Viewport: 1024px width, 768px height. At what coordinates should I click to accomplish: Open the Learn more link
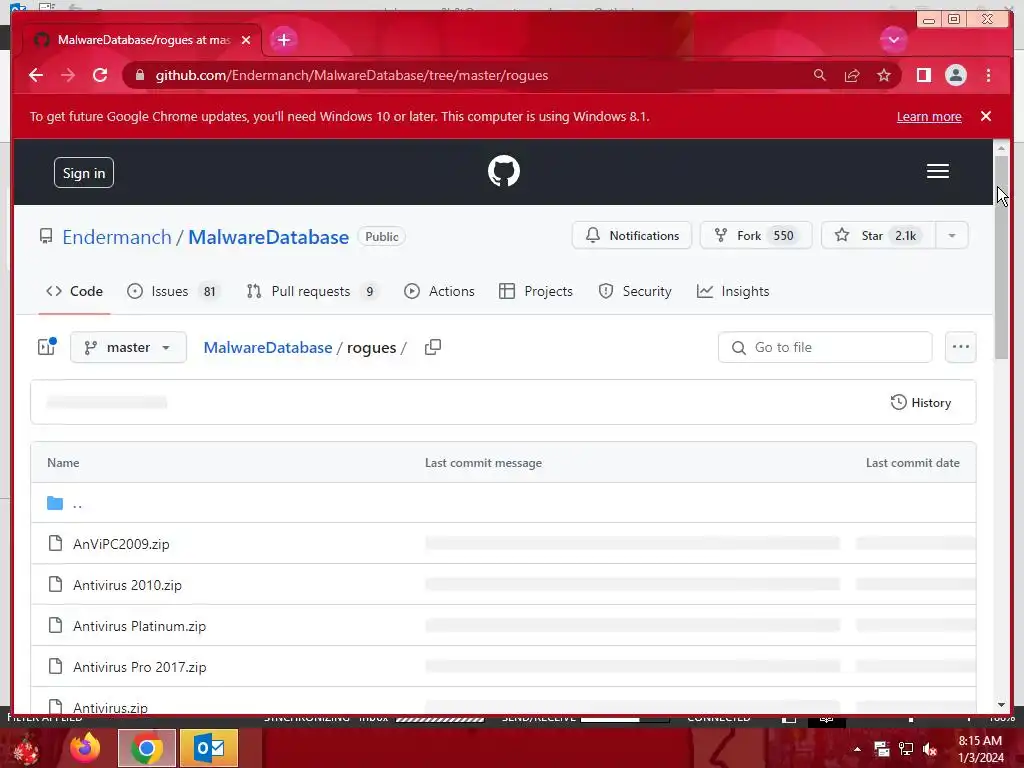pyautogui.click(x=929, y=116)
